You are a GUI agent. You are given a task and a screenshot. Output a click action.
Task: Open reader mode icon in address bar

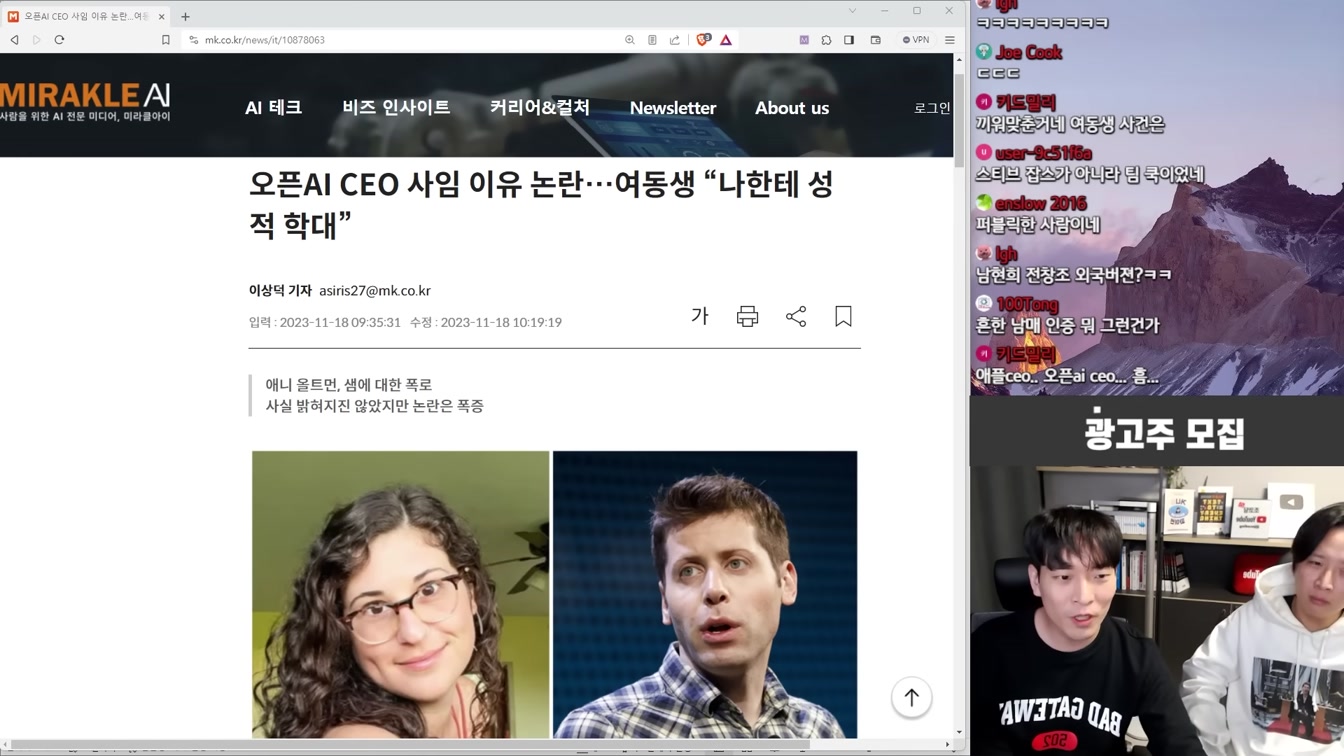tap(652, 40)
